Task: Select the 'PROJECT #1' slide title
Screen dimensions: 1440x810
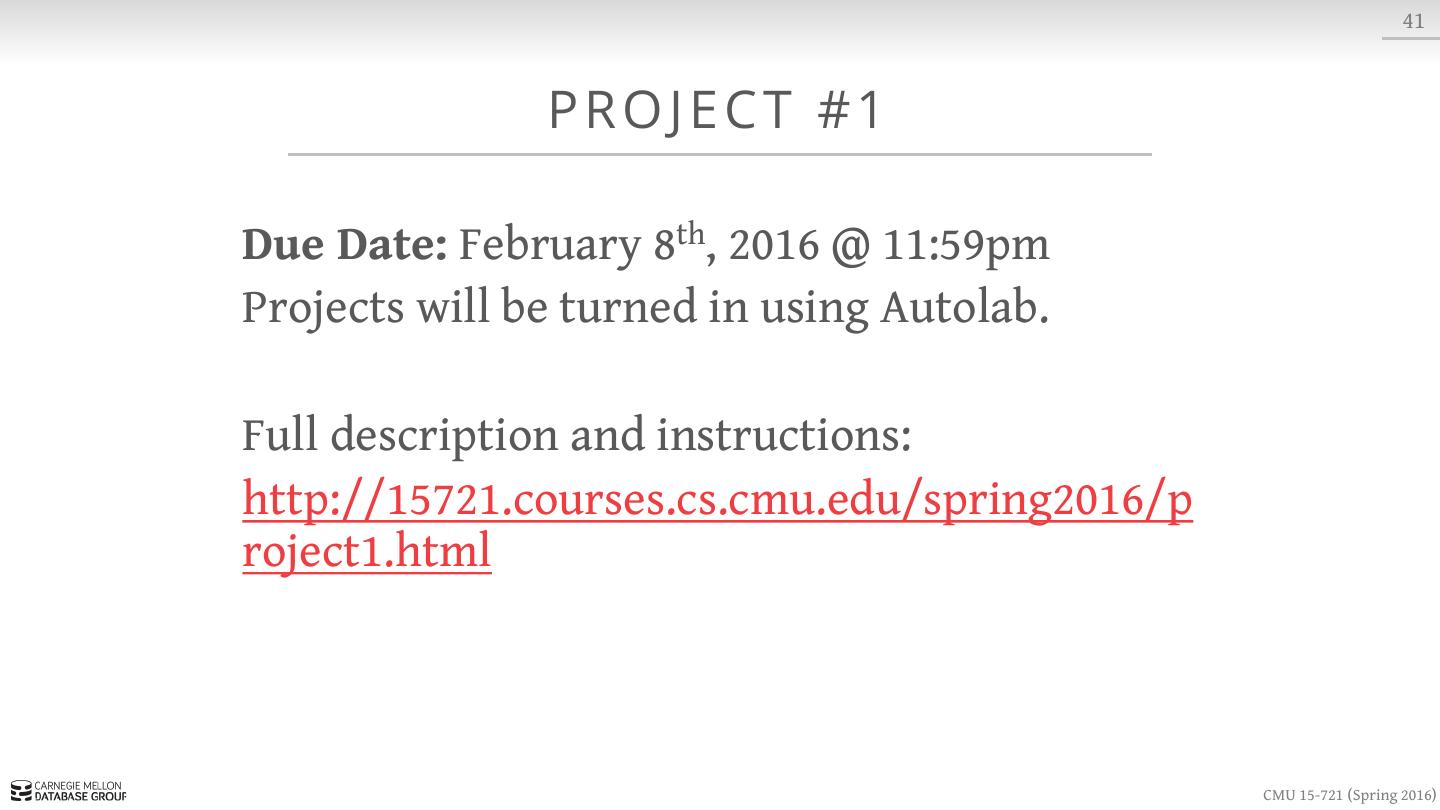Action: 716,110
